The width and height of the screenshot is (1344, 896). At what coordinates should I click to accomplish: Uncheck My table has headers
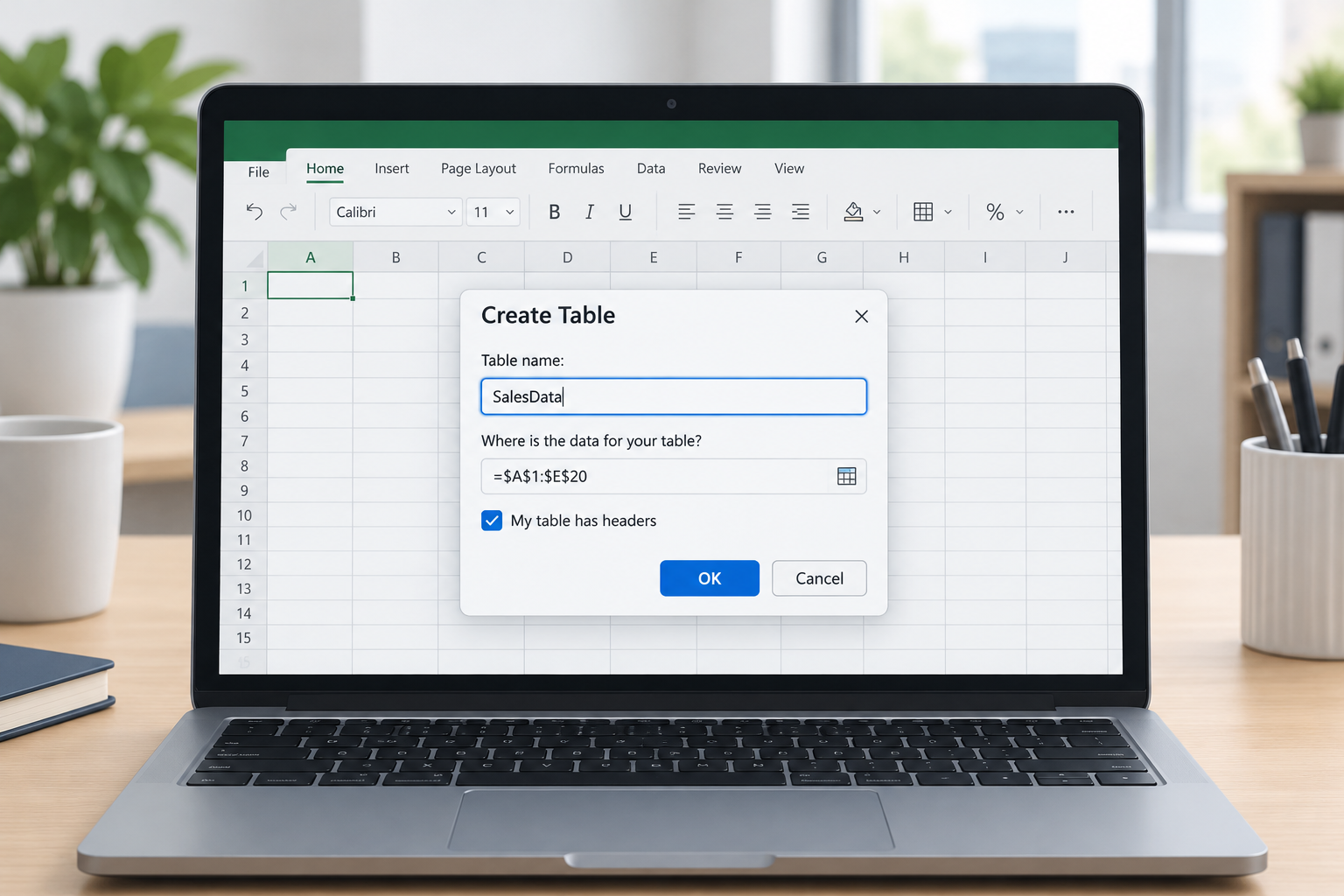point(492,521)
